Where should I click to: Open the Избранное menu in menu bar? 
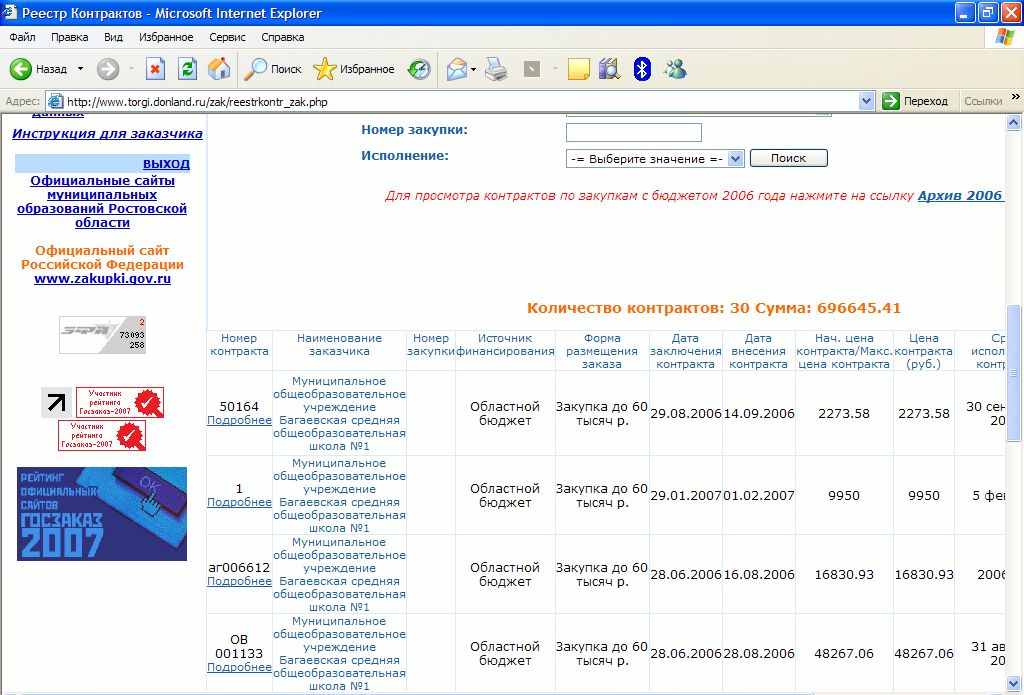pyautogui.click(x=166, y=37)
